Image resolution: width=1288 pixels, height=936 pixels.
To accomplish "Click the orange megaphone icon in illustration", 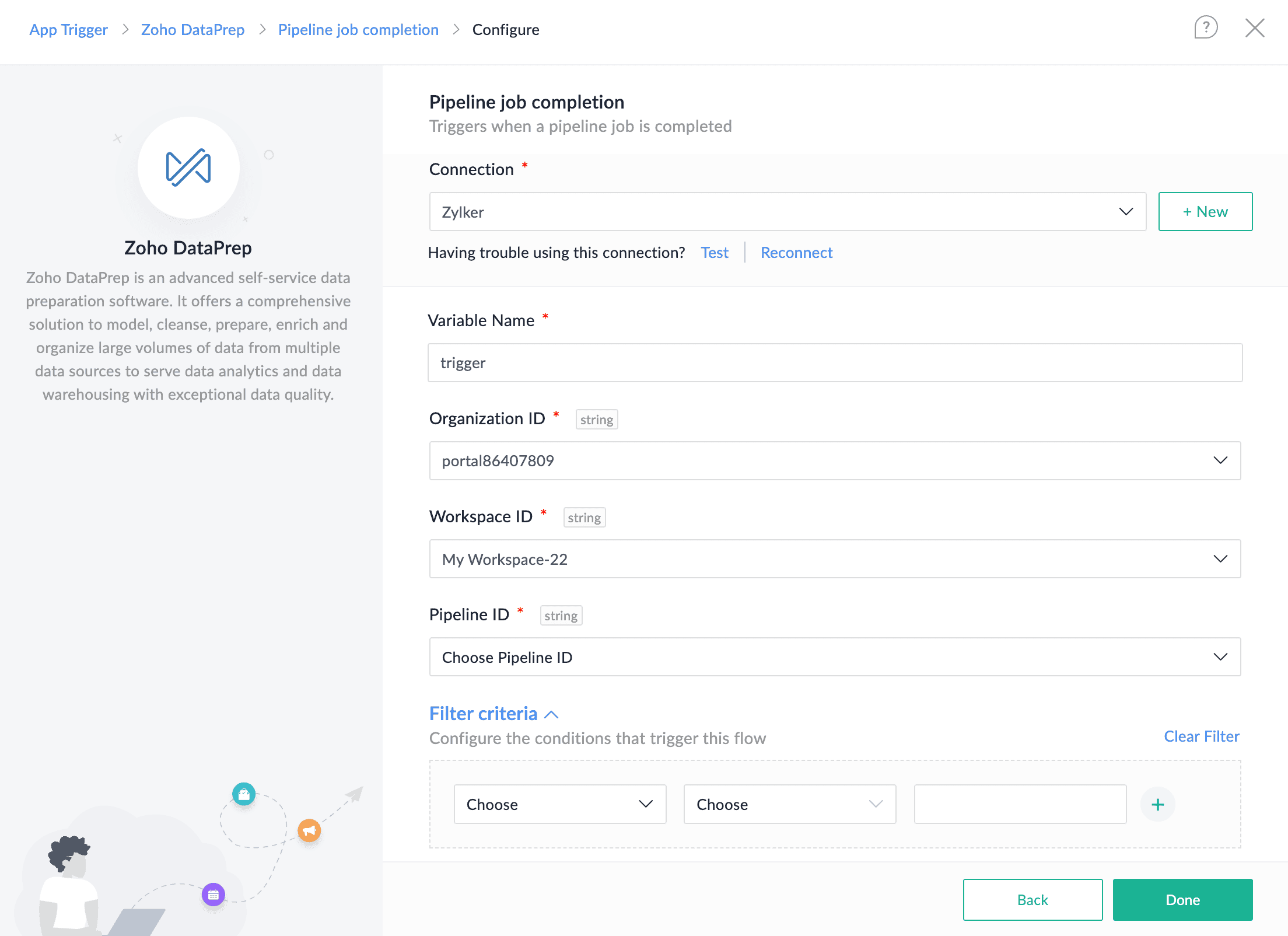I will click(x=309, y=830).
